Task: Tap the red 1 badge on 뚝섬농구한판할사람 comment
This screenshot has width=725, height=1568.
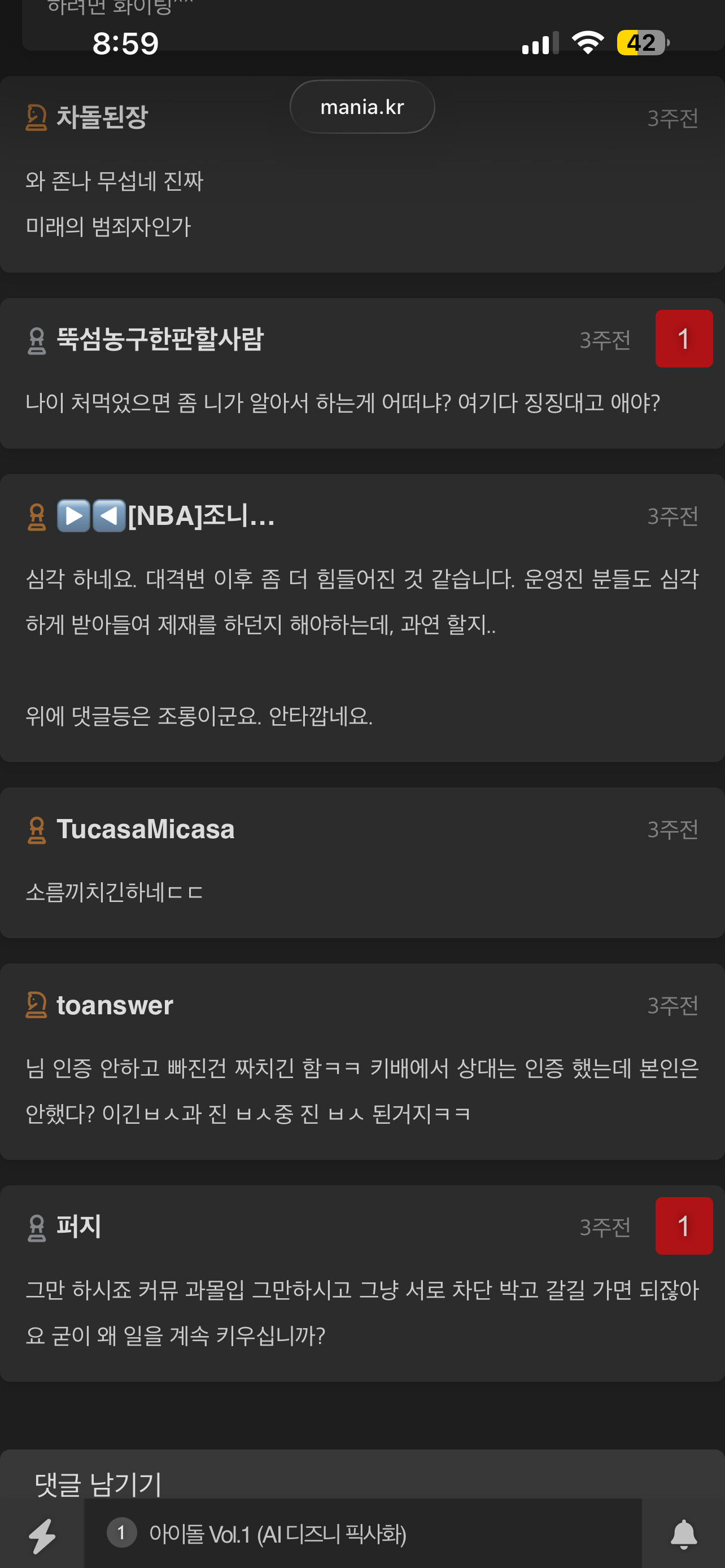Action: point(684,339)
